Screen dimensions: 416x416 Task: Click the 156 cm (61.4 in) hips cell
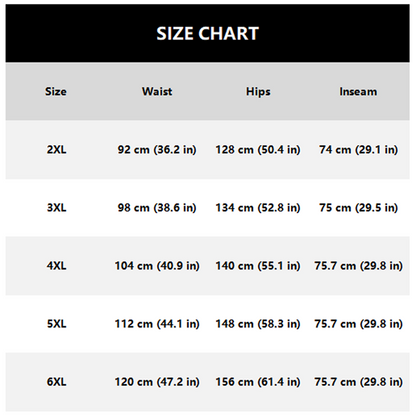[x=258, y=382]
